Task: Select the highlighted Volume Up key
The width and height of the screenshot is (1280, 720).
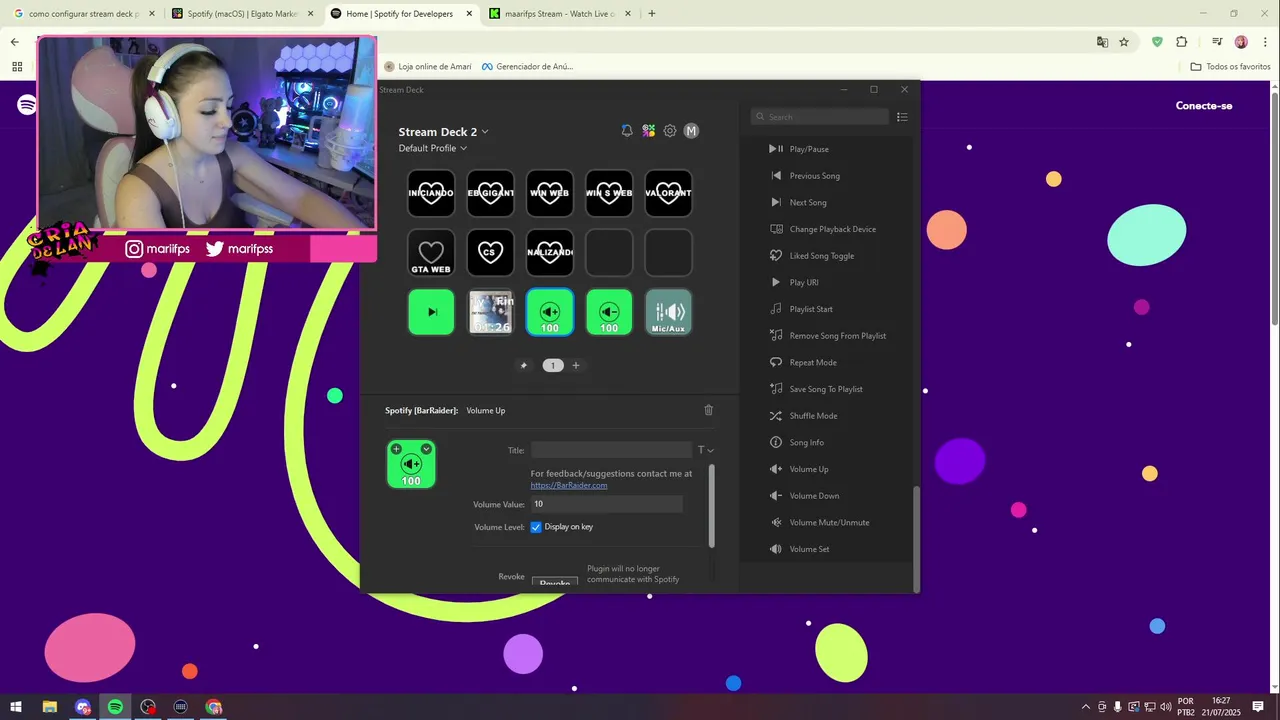Action: (550, 312)
